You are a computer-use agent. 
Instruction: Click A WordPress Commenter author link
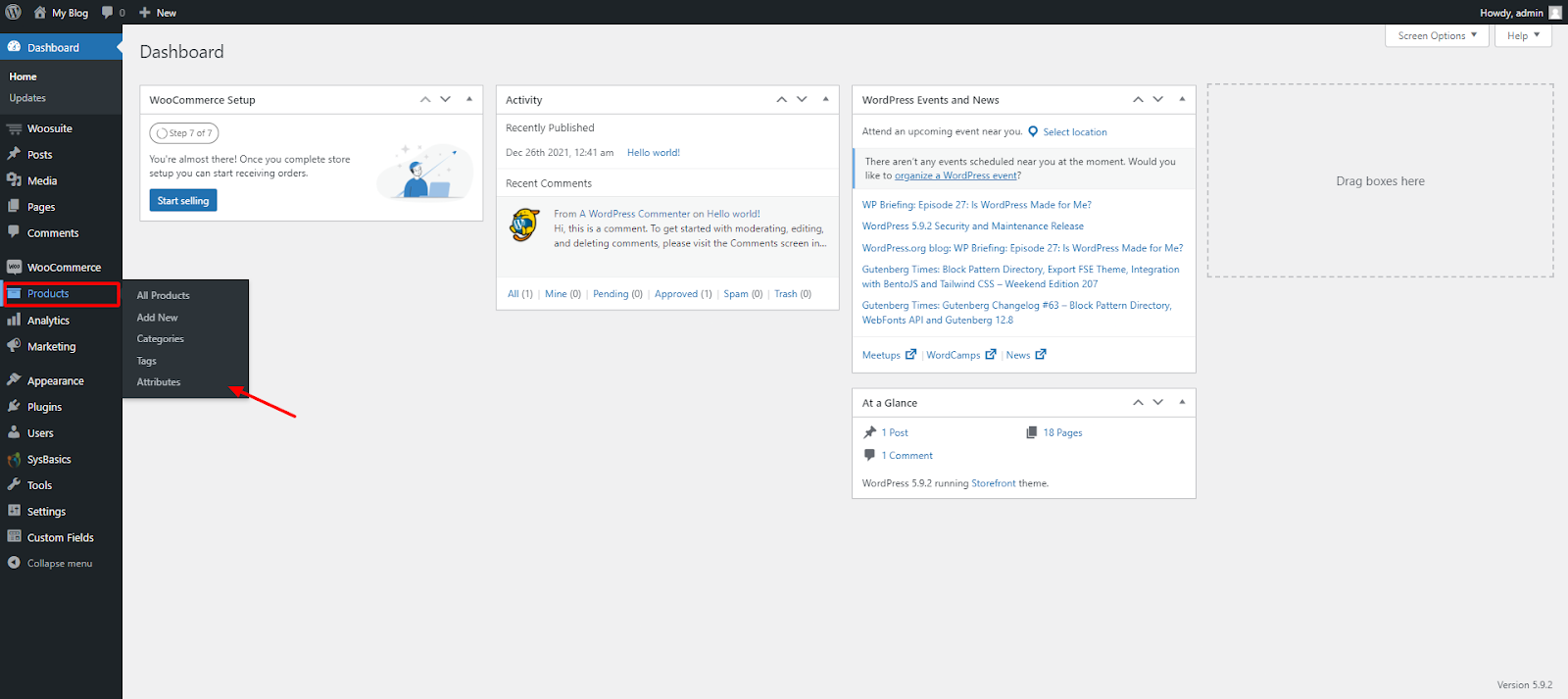pos(637,214)
